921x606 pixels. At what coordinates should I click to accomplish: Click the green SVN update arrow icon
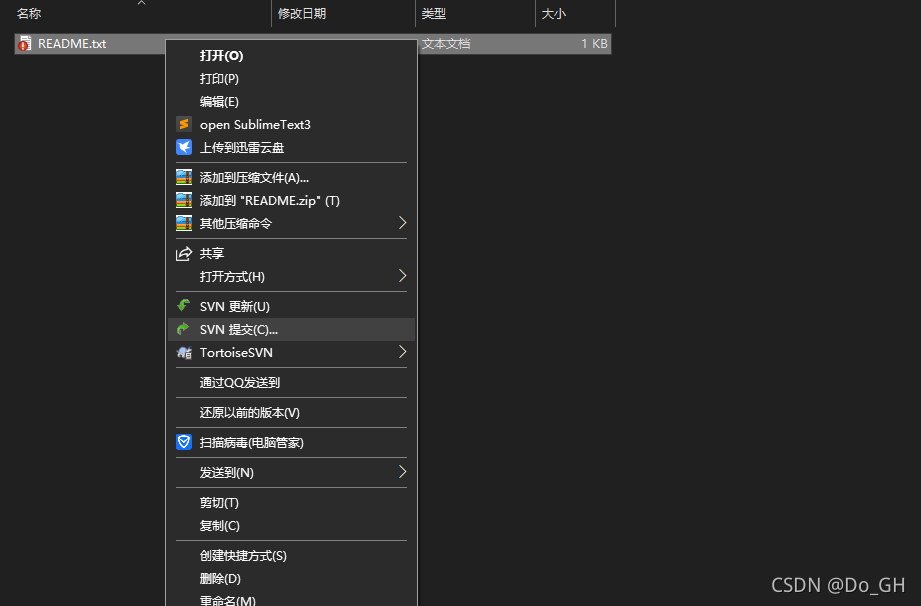(184, 305)
